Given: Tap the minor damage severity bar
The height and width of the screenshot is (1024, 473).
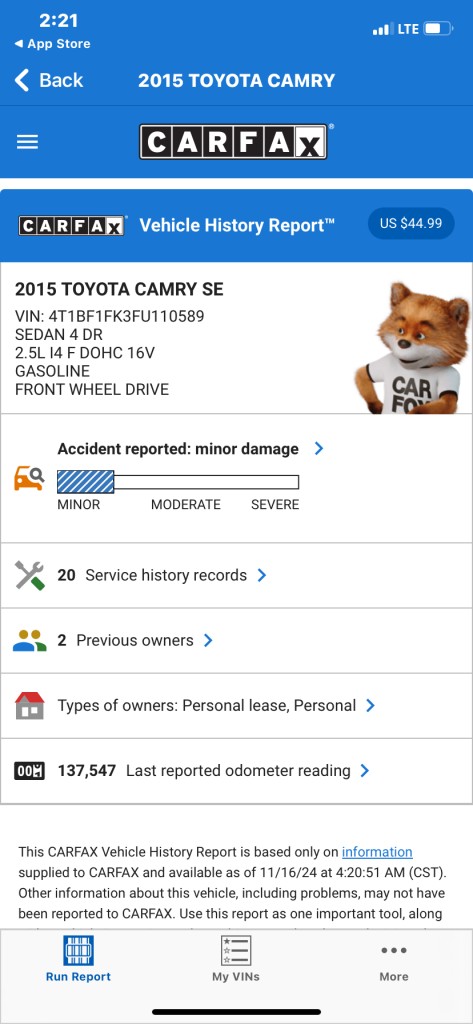Looking at the screenshot, I should [178, 482].
